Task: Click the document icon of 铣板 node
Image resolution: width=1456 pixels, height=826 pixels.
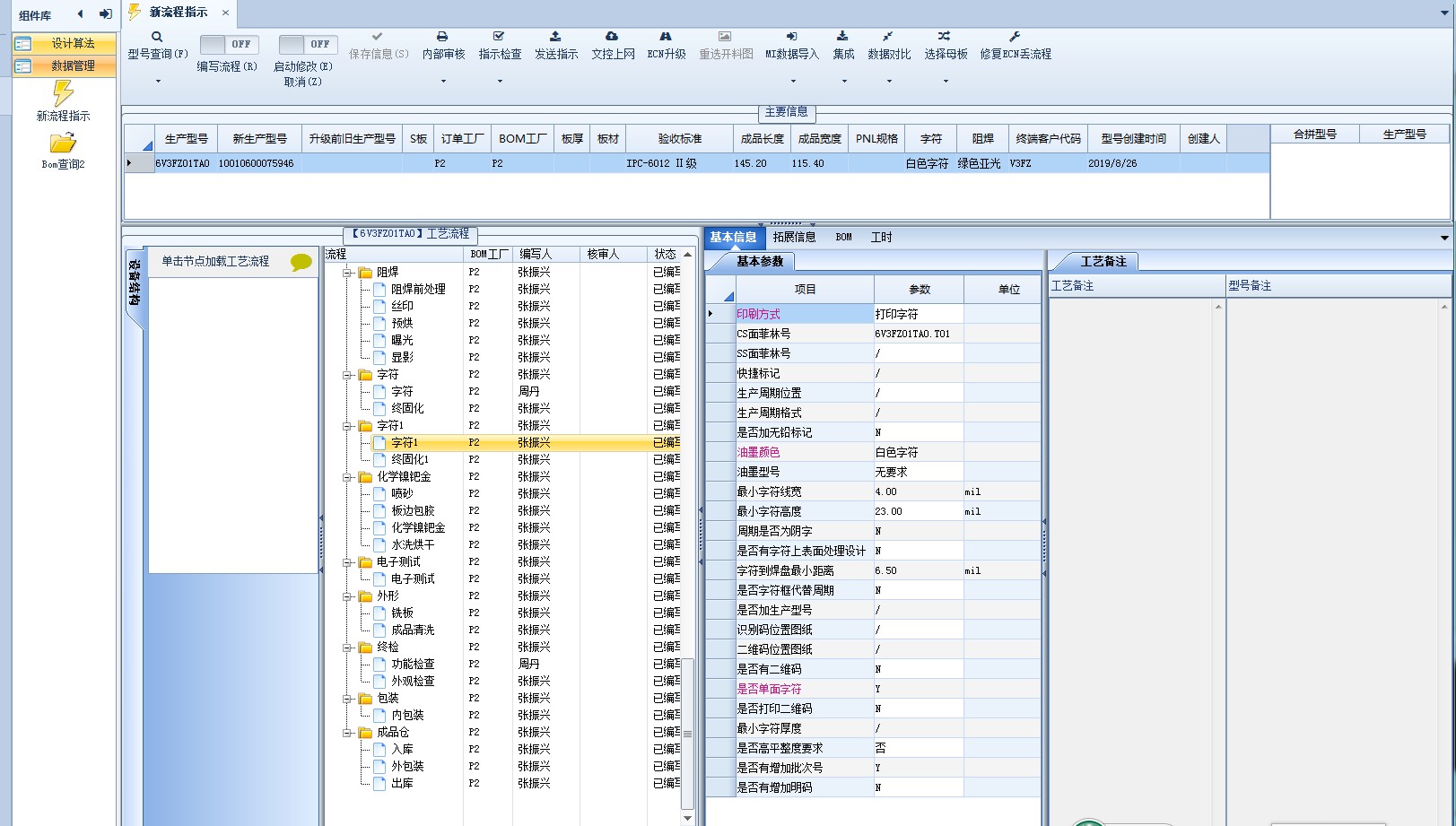Action: 379,613
